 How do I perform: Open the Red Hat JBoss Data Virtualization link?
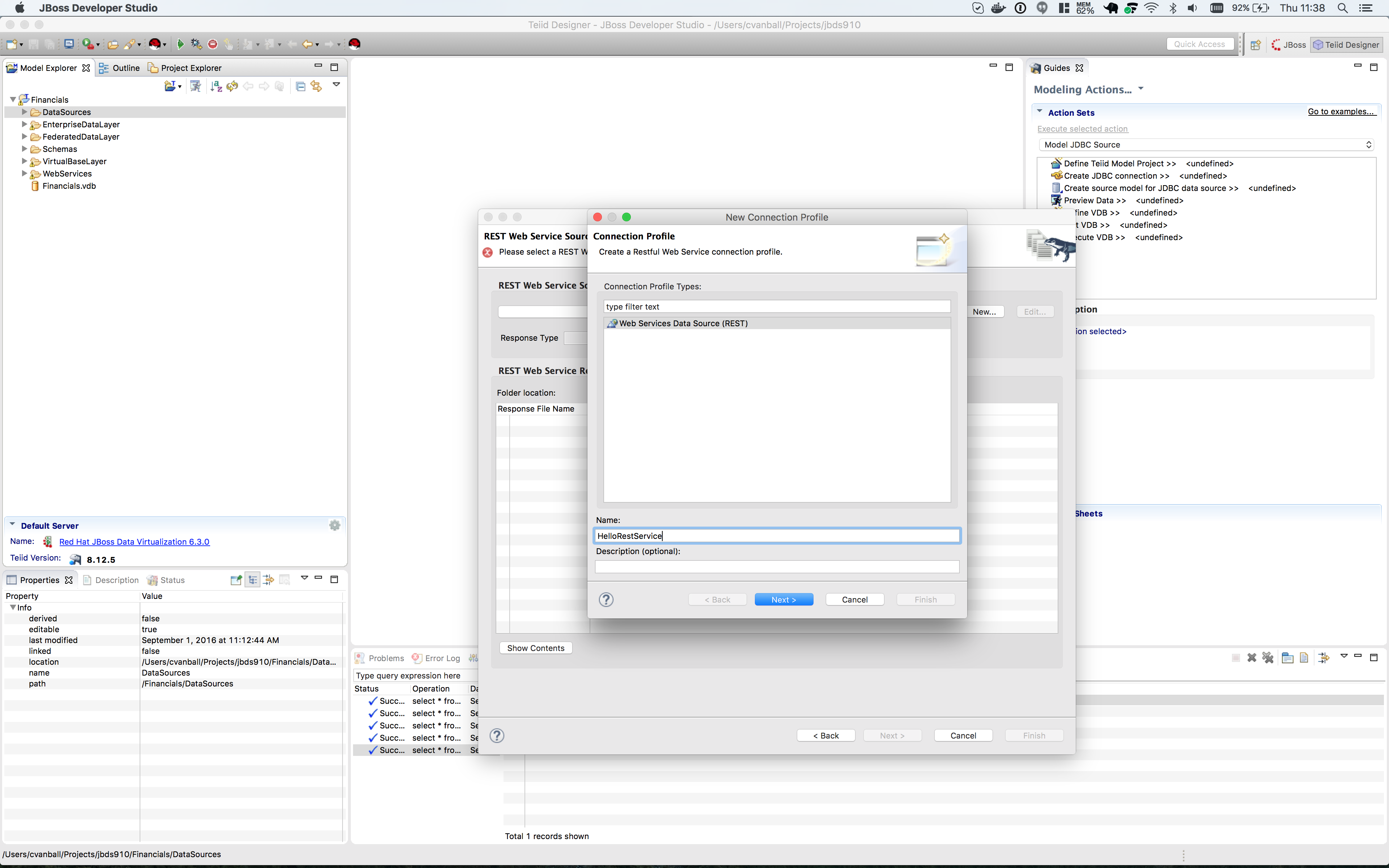click(x=134, y=541)
